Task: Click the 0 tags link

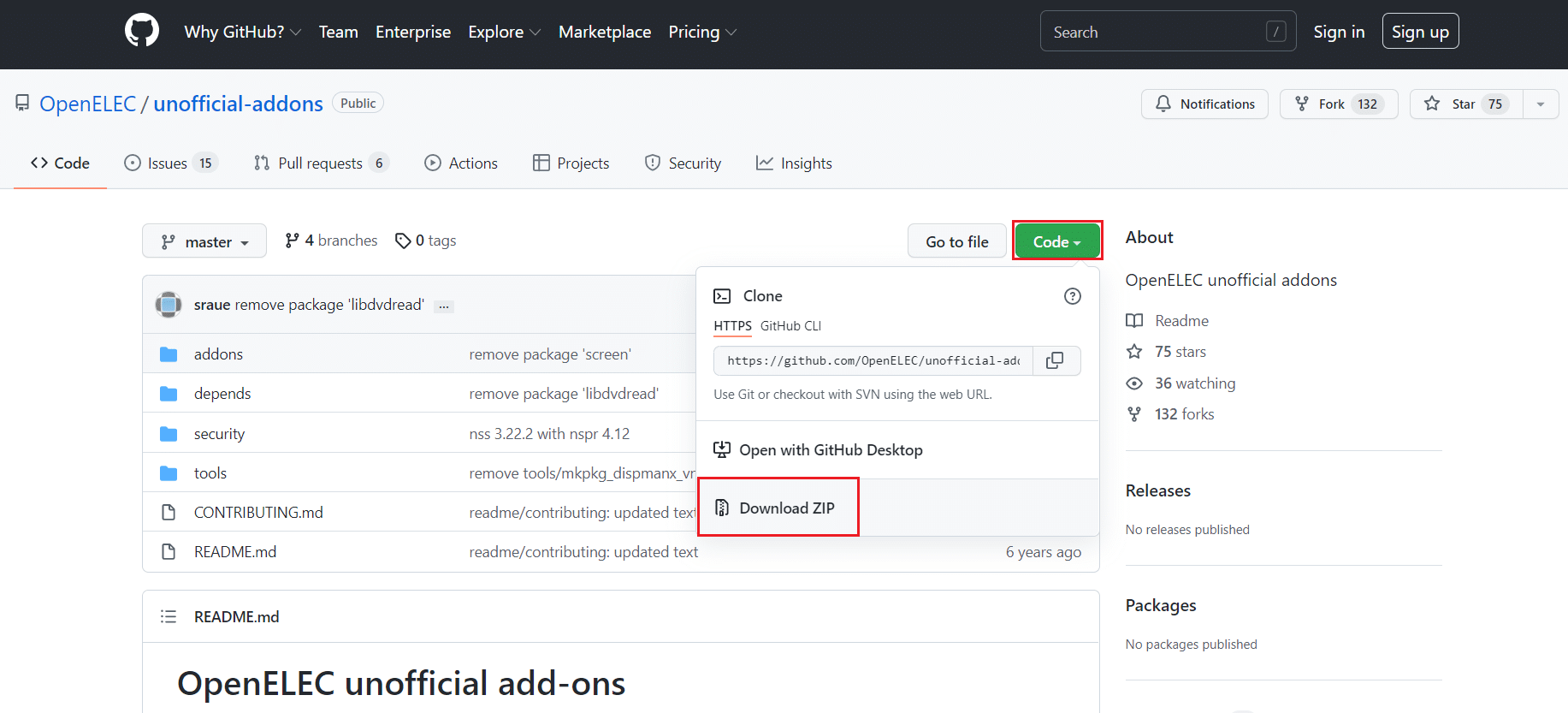Action: [426, 241]
